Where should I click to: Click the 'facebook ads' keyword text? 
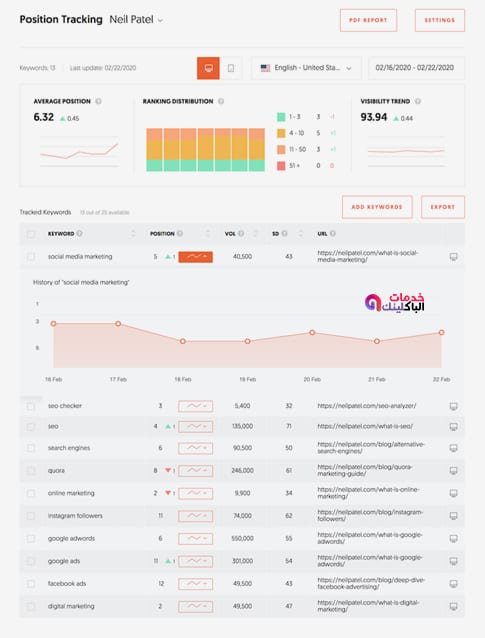[67, 584]
